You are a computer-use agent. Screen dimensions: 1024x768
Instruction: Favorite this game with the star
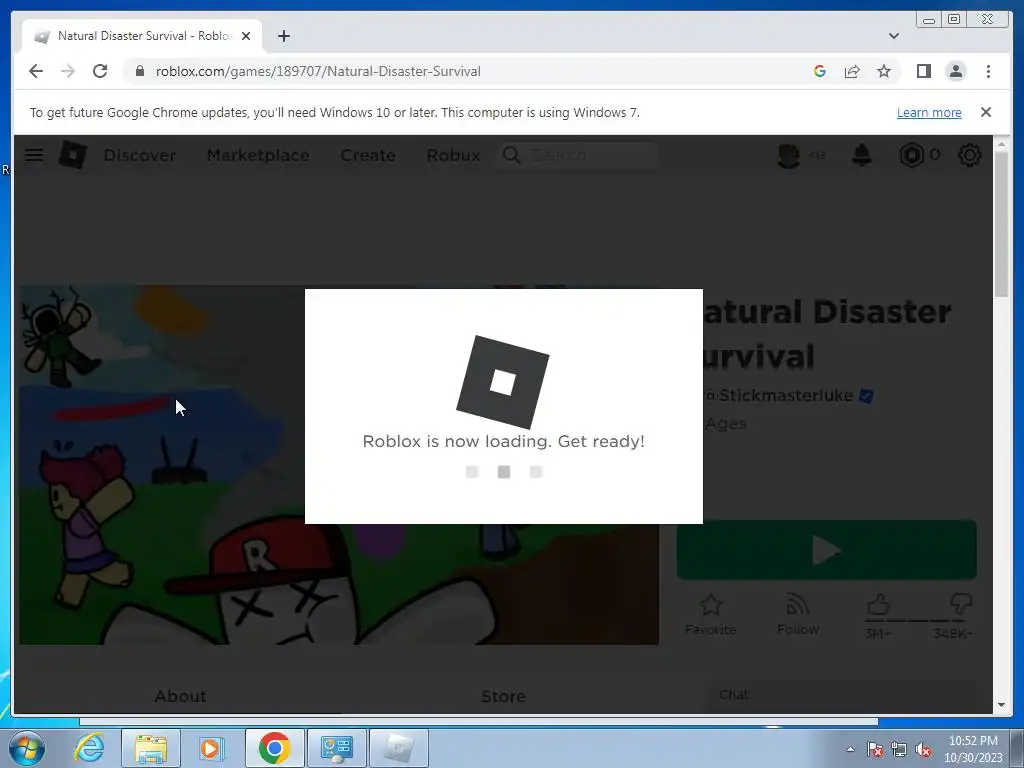tap(711, 614)
